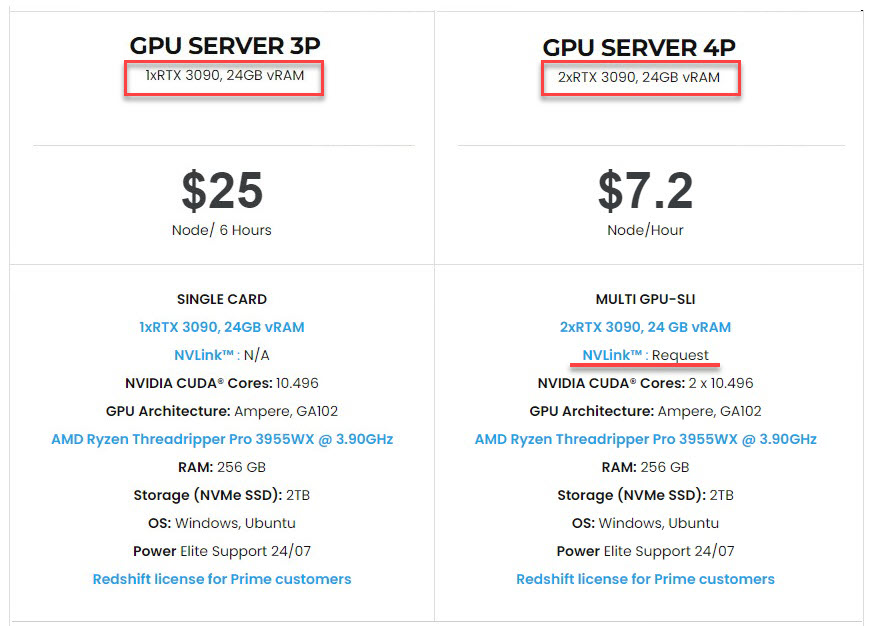Click the Node/ 6 Hours billing text
Screen dimensions: 873x626
(x=222, y=230)
